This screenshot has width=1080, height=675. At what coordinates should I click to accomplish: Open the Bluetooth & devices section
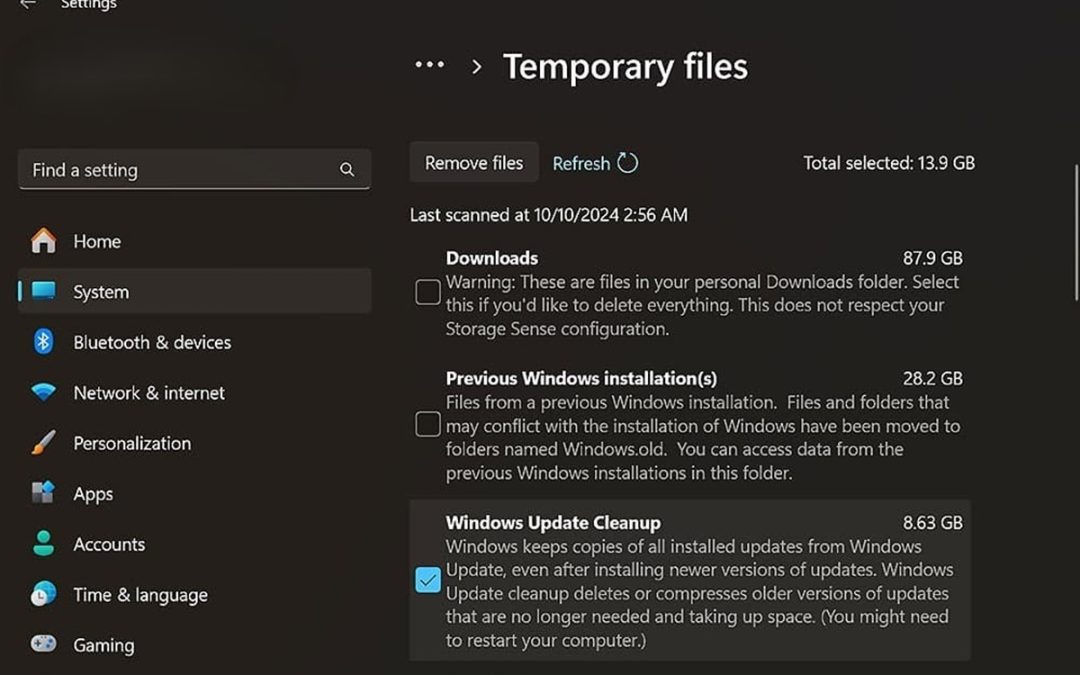coord(152,342)
